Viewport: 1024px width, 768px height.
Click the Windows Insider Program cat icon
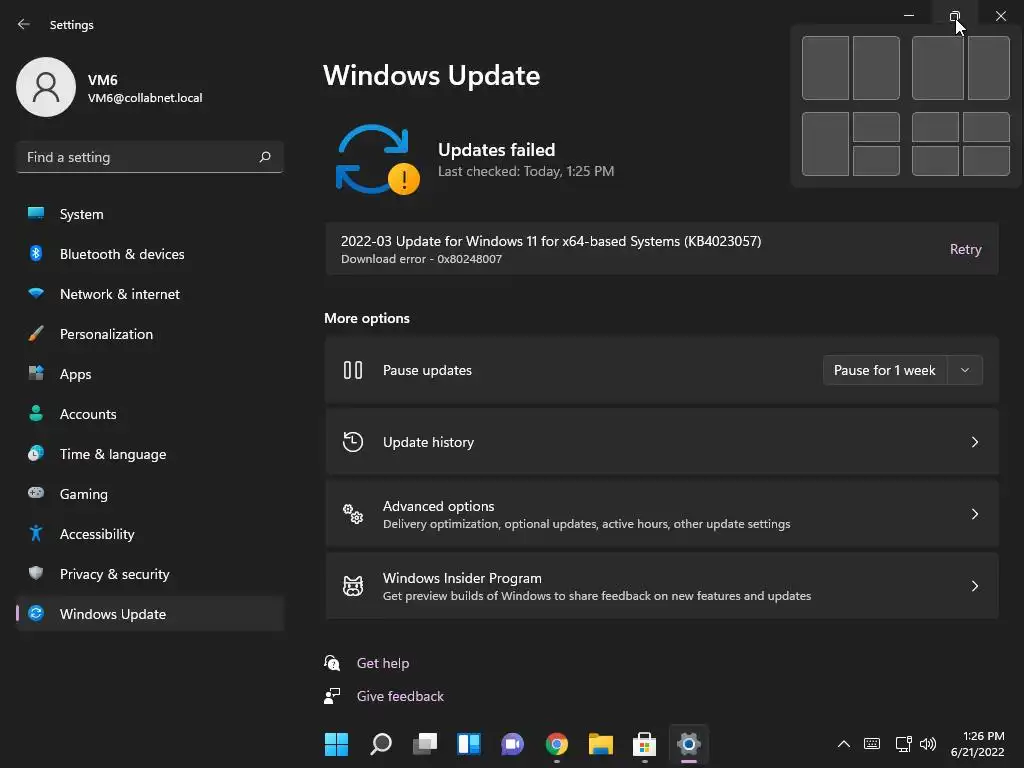(x=353, y=586)
